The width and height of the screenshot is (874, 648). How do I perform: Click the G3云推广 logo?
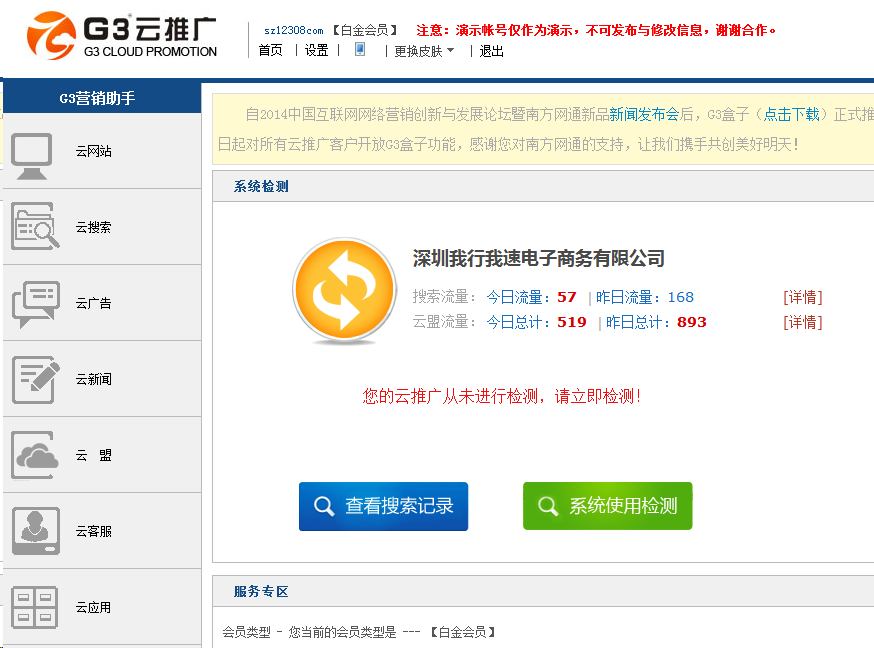(122, 35)
